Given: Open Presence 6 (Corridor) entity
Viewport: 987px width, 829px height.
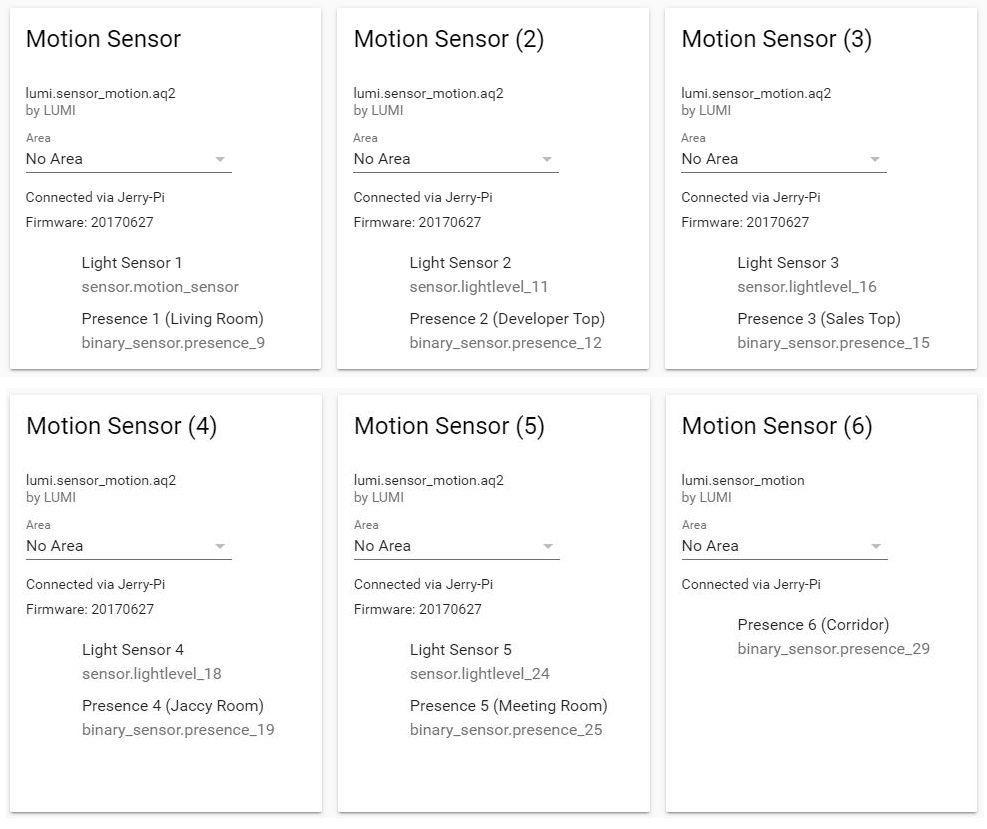Looking at the screenshot, I should tap(813, 624).
